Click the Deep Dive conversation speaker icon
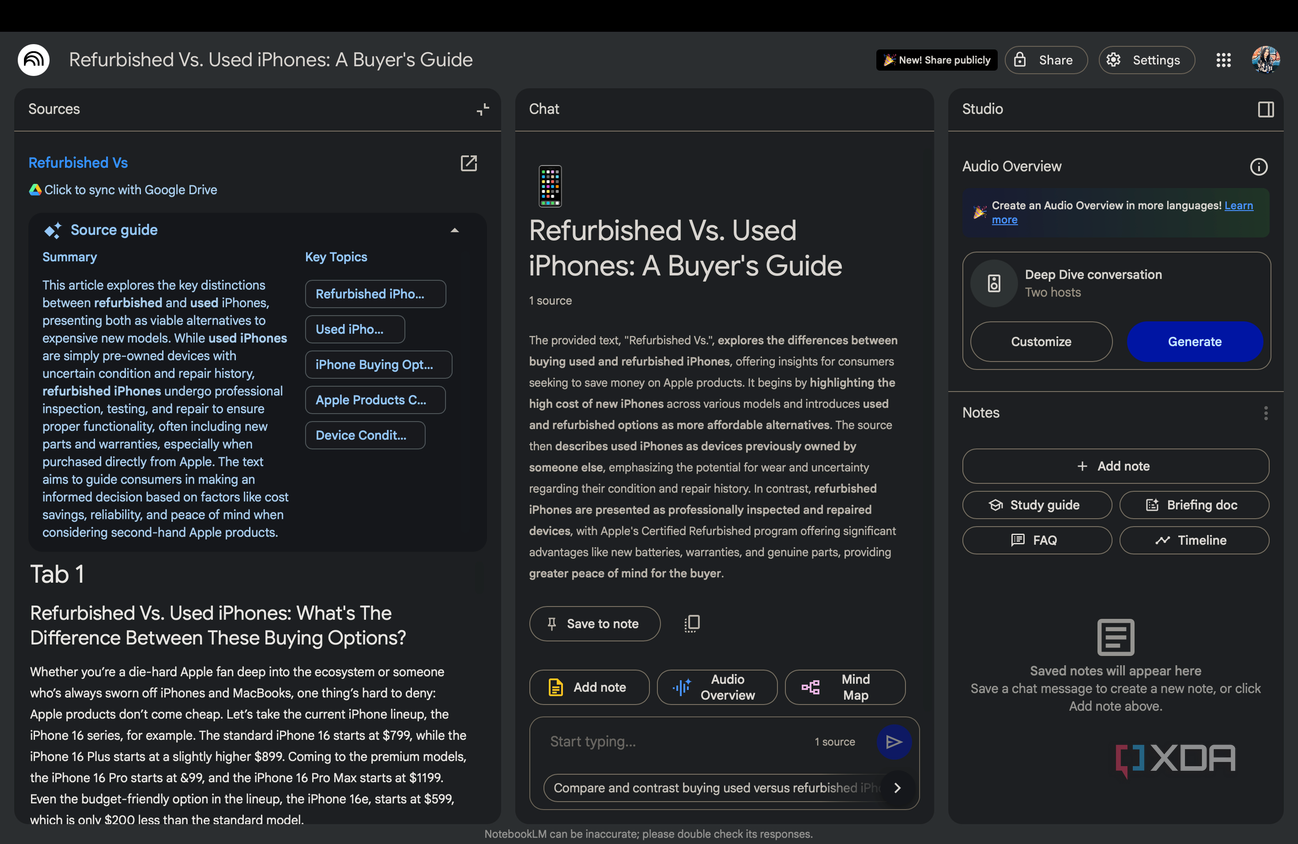The height and width of the screenshot is (844, 1298). click(994, 283)
